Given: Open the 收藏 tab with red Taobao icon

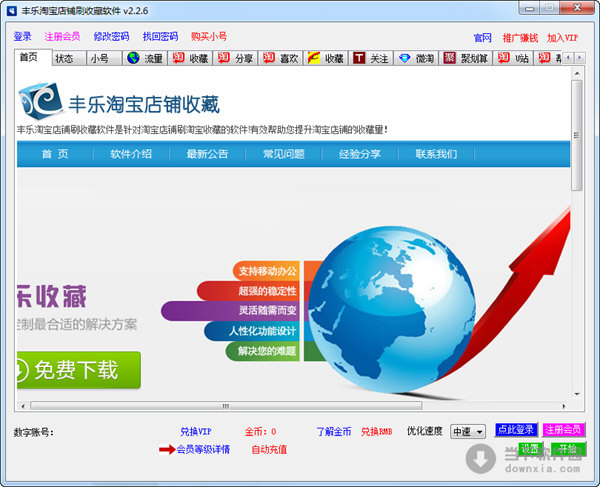Looking at the screenshot, I should (190, 58).
